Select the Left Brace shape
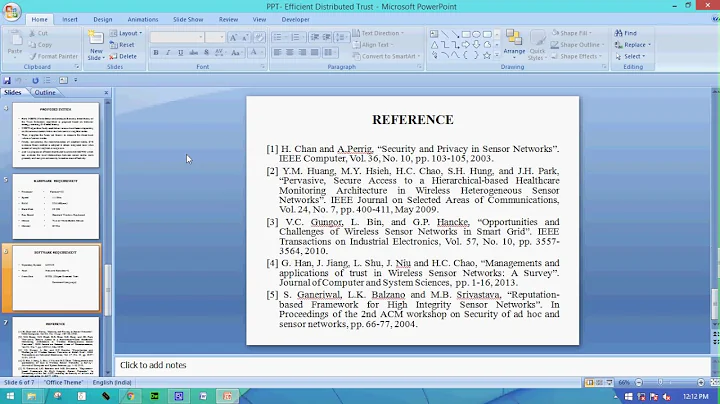The height and width of the screenshot is (404, 720). [466, 56]
